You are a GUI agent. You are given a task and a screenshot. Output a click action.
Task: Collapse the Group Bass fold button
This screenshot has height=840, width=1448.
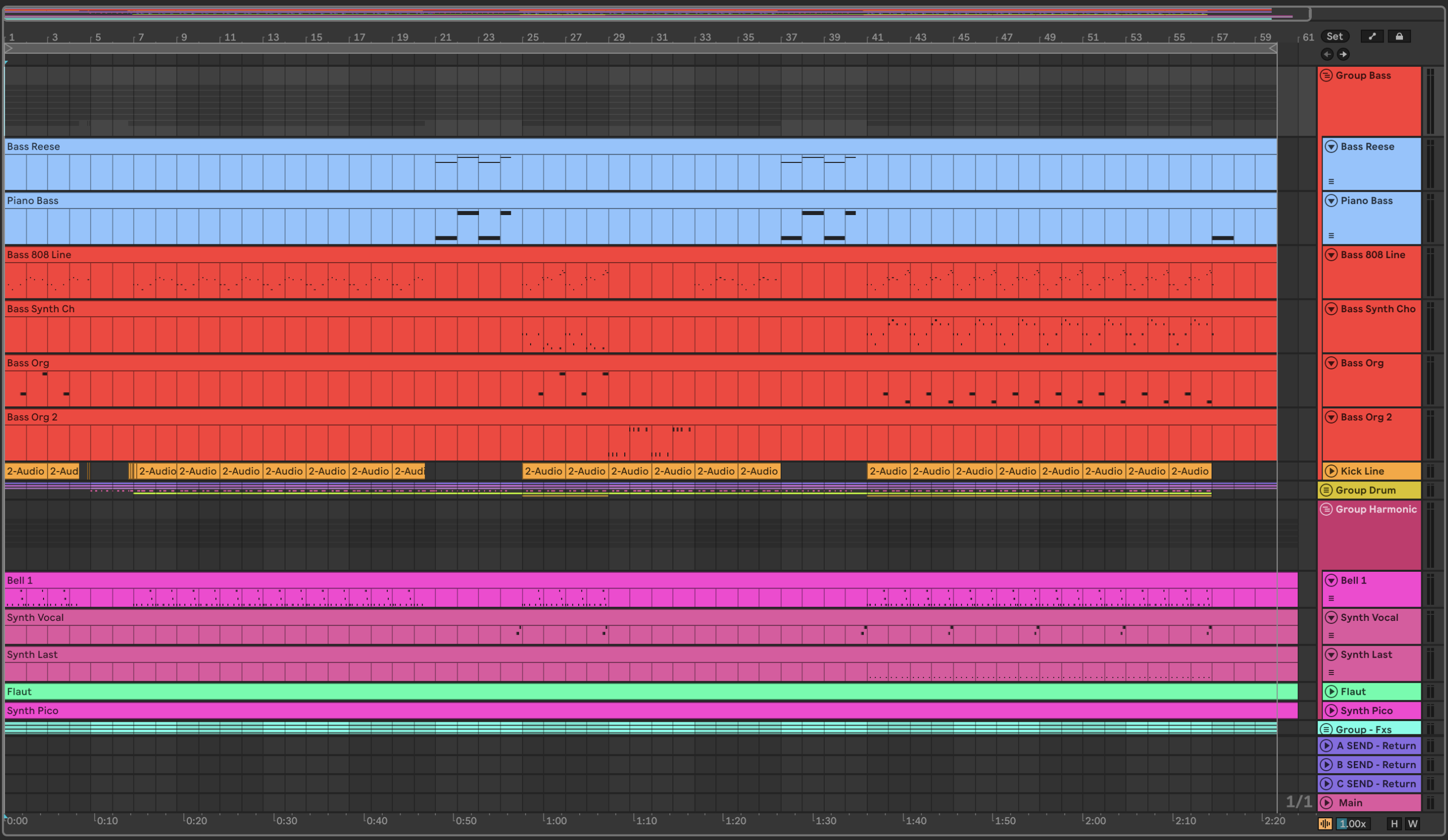click(1326, 75)
